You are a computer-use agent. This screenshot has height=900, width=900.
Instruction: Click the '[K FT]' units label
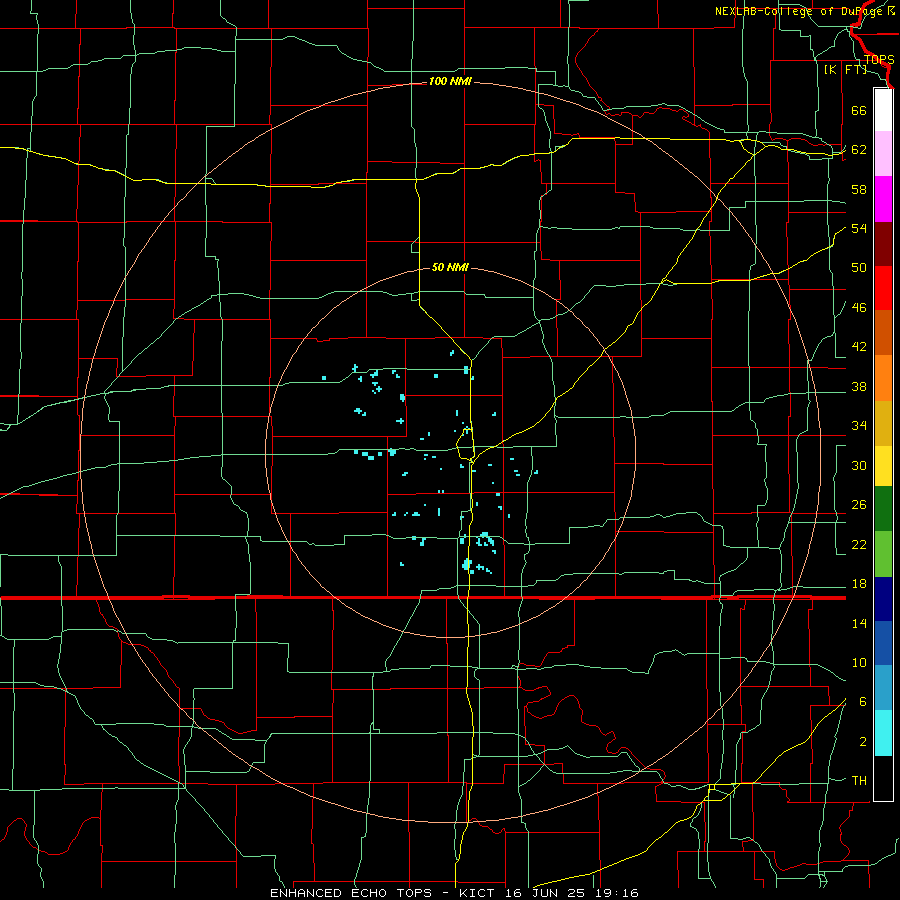tap(845, 70)
